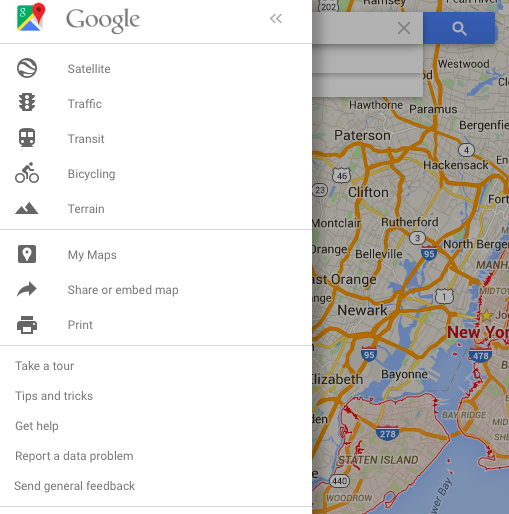Click the Terrain mountain icon
Image resolution: width=509 pixels, height=514 pixels.
[27, 208]
